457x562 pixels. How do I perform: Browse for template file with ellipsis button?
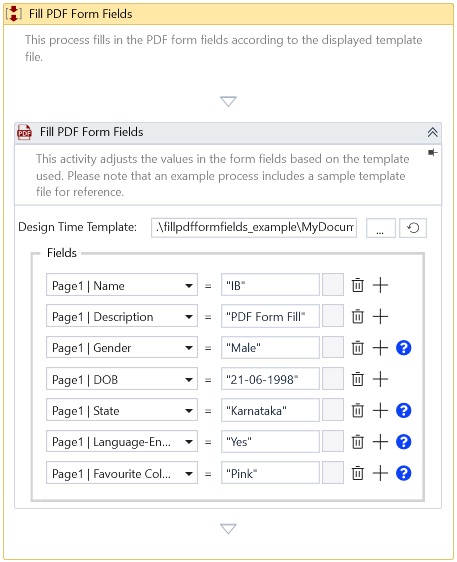(380, 228)
